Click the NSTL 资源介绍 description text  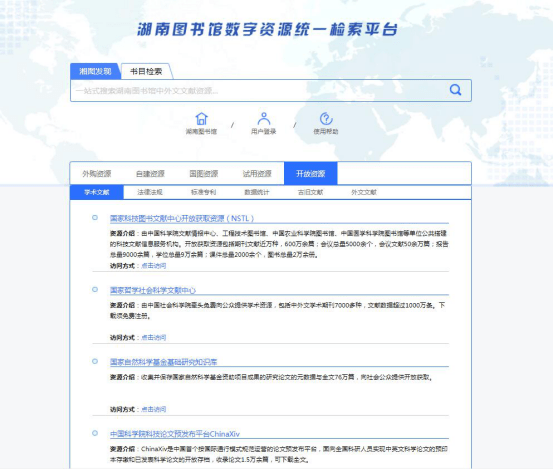pyautogui.click(x=279, y=244)
